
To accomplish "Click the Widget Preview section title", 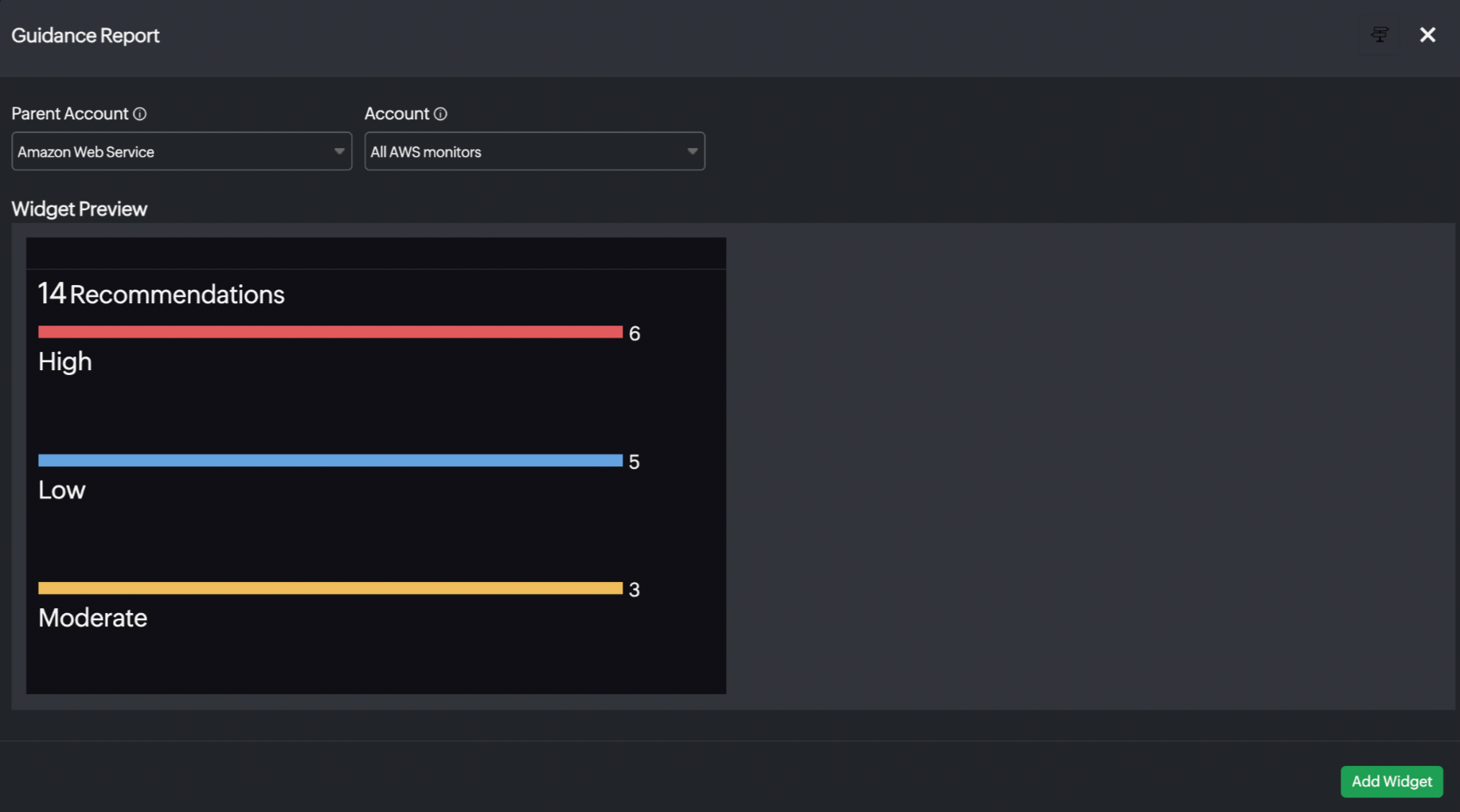I will (x=80, y=209).
